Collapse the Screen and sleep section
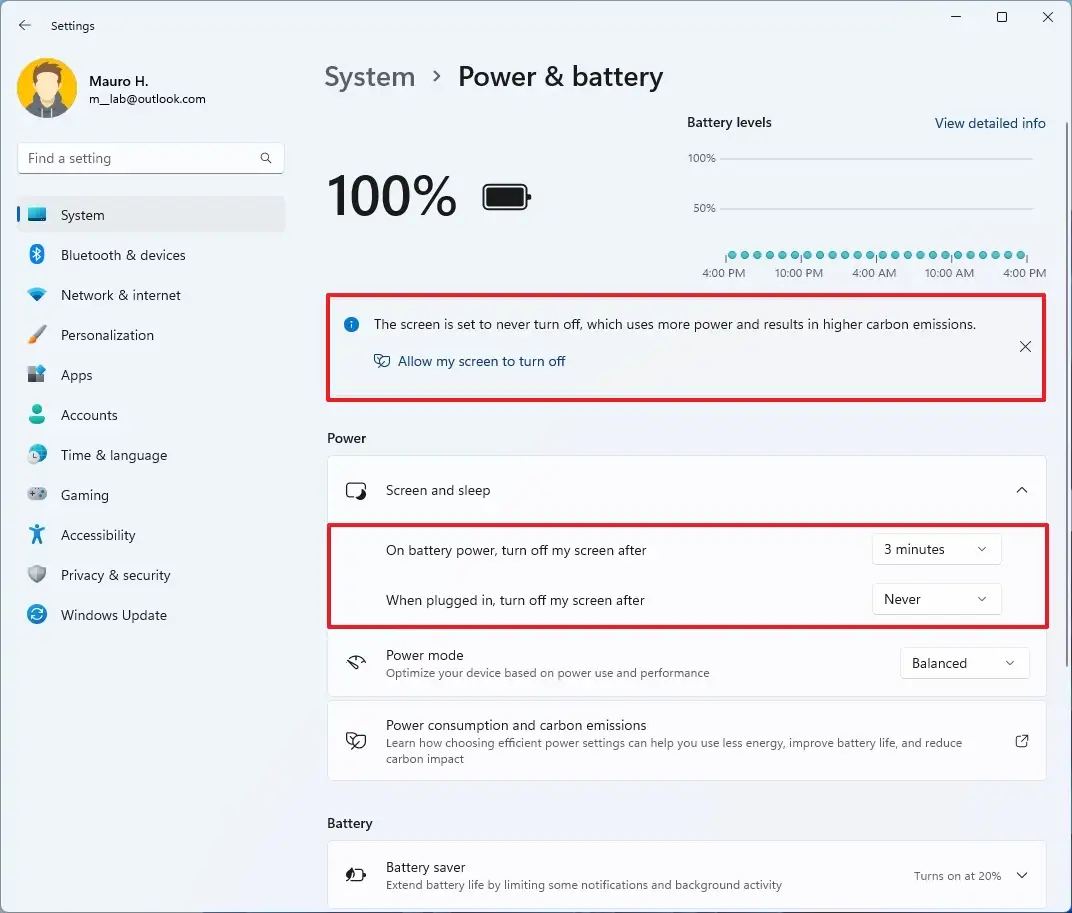The width and height of the screenshot is (1072, 913). point(1021,490)
